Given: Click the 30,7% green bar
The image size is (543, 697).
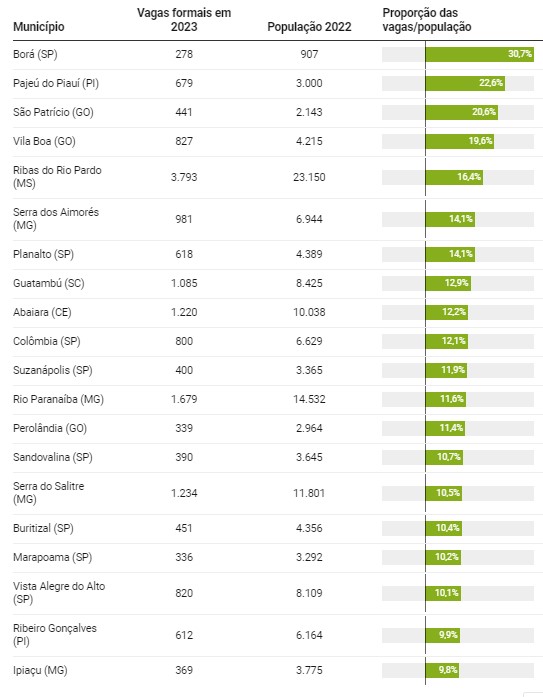Looking at the screenshot, I should click(479, 54).
